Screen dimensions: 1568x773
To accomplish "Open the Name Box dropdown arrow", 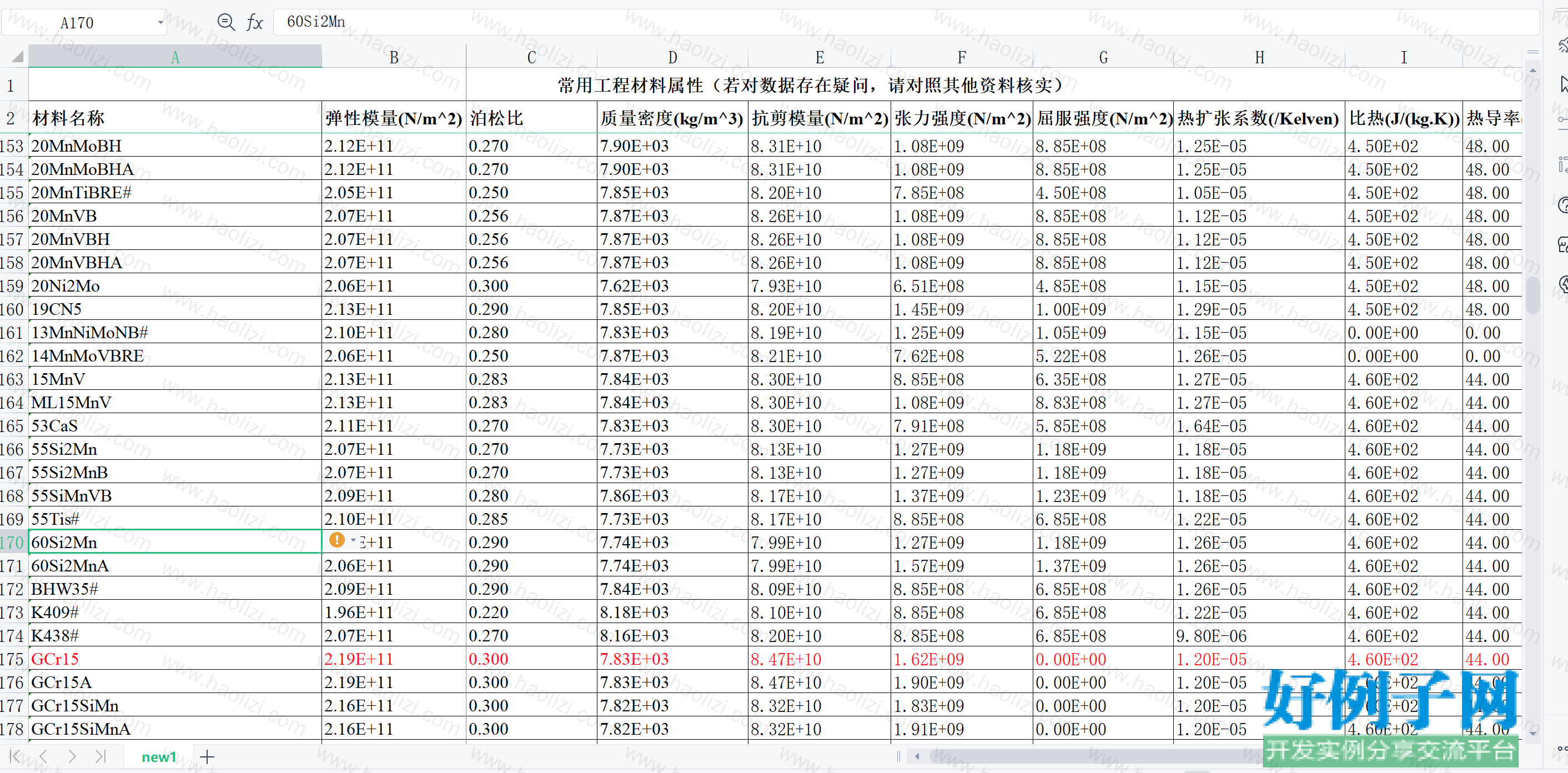I will click(x=160, y=23).
